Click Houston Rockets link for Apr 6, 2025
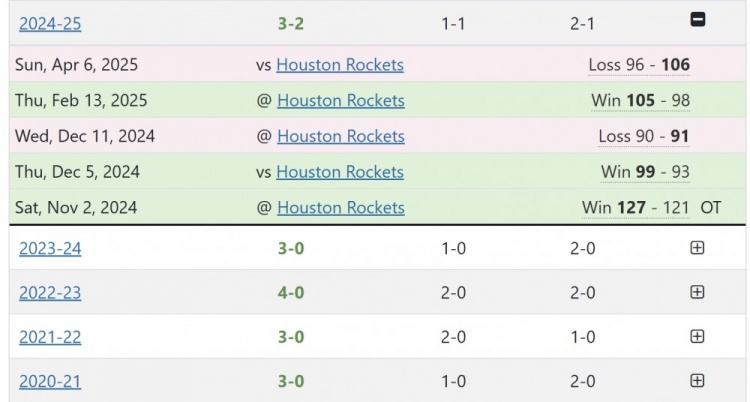750x402 pixels. pyautogui.click(x=340, y=65)
